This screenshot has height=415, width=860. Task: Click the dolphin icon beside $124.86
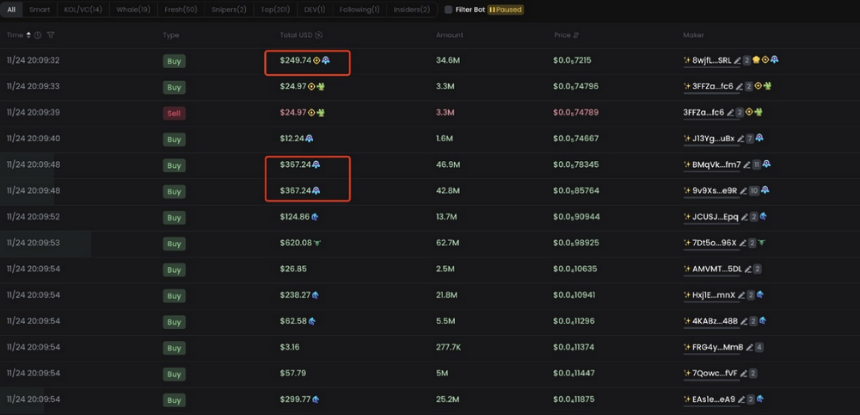315,217
